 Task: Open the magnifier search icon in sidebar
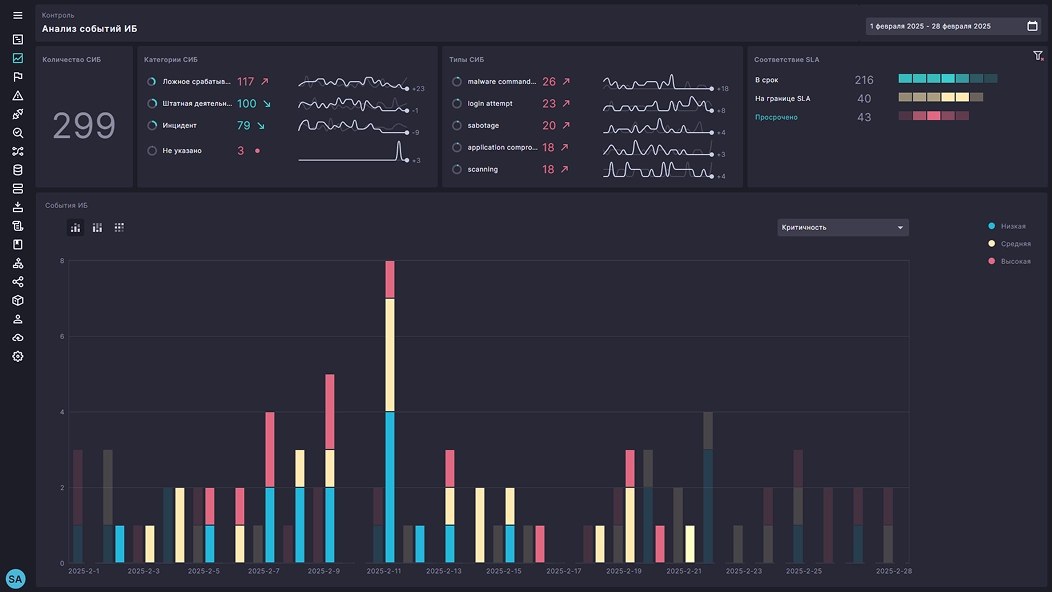(17, 133)
